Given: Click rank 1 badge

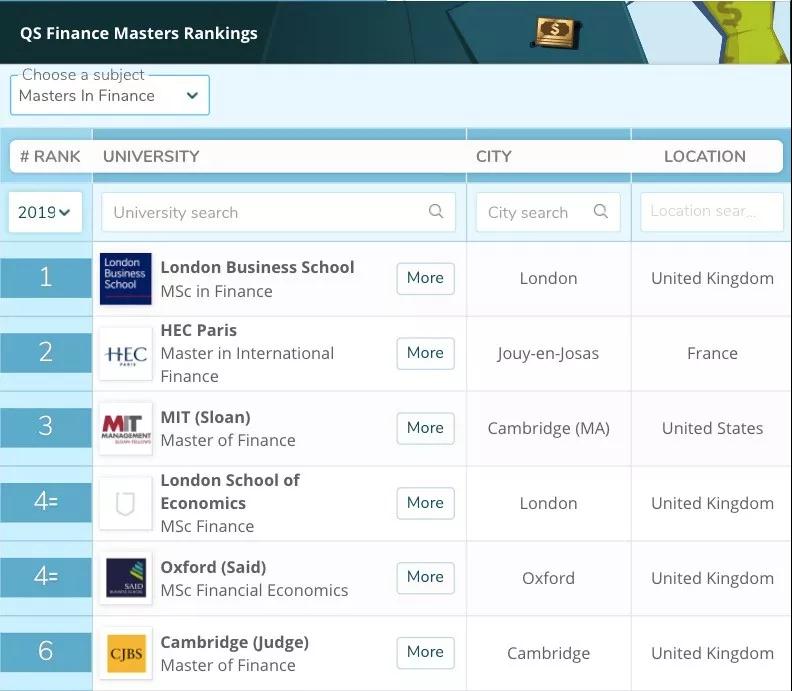Looking at the screenshot, I should (46, 277).
